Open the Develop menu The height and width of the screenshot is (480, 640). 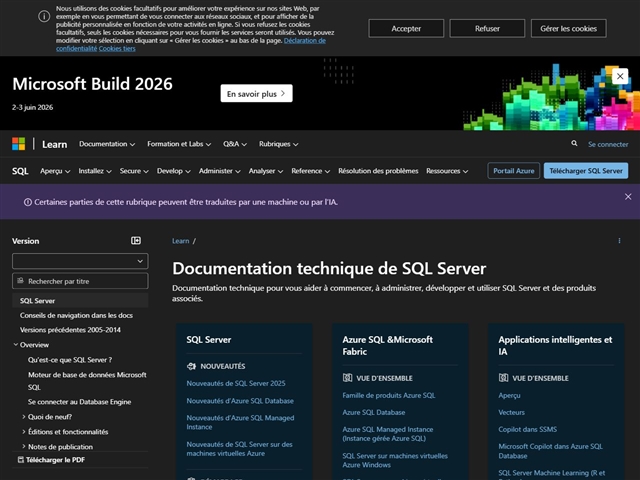(x=173, y=171)
